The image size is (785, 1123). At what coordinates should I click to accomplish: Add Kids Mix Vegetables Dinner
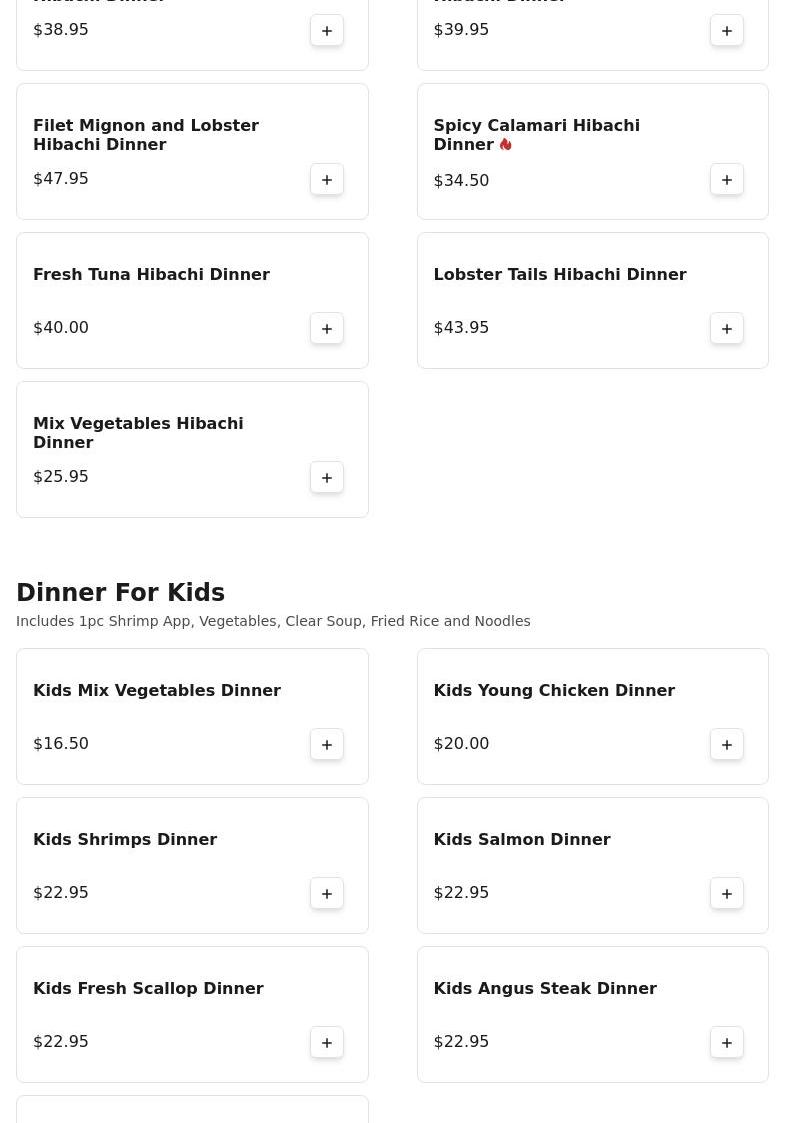tap(327, 745)
